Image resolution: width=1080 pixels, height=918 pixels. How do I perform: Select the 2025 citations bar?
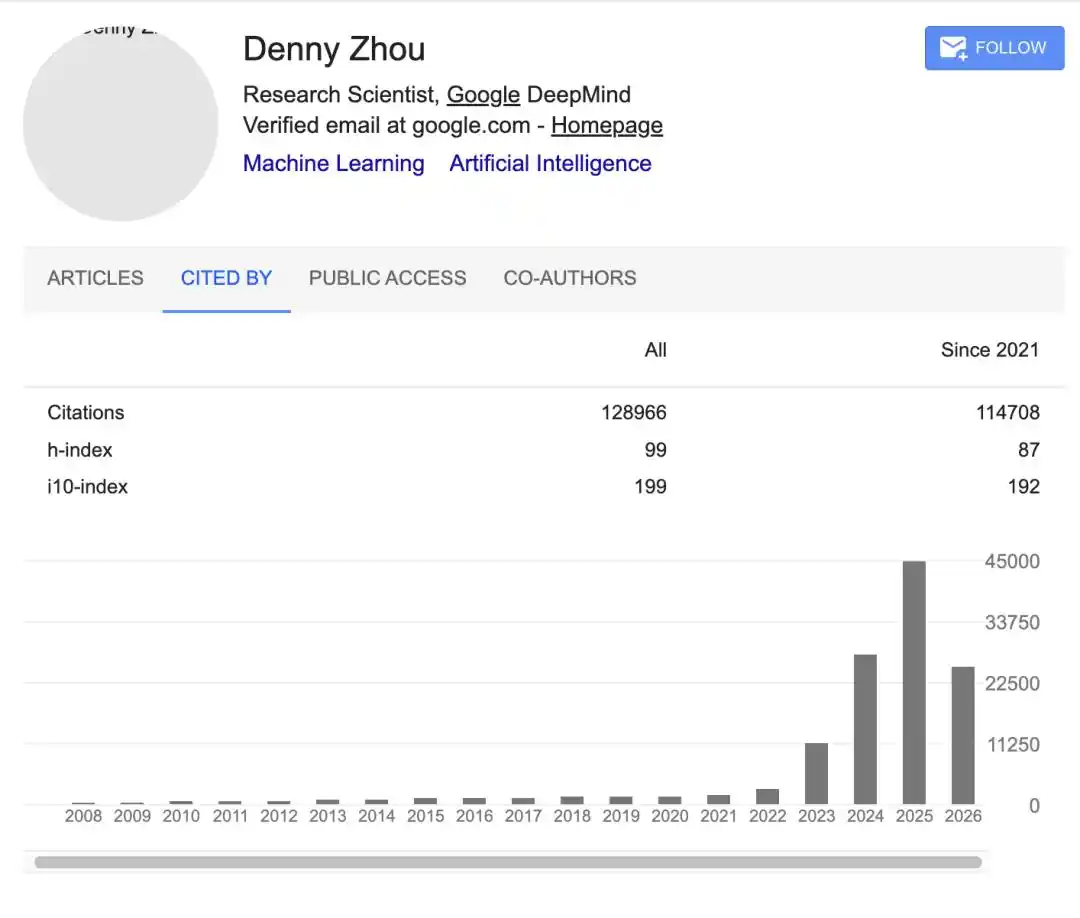[914, 682]
